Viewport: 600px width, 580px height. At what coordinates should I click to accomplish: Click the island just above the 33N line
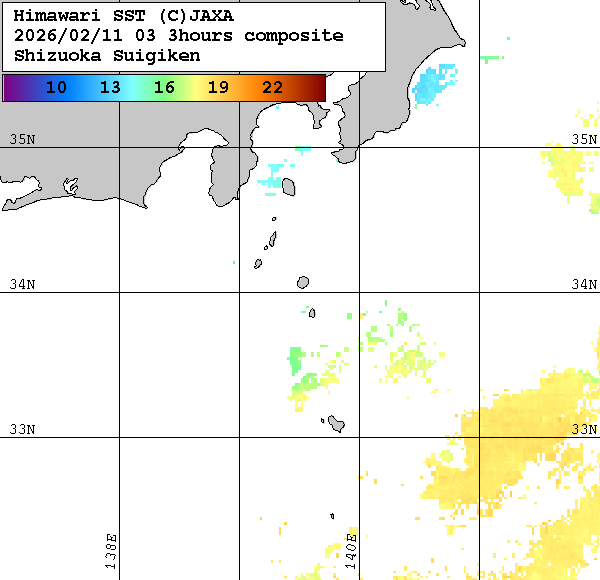coord(336,425)
